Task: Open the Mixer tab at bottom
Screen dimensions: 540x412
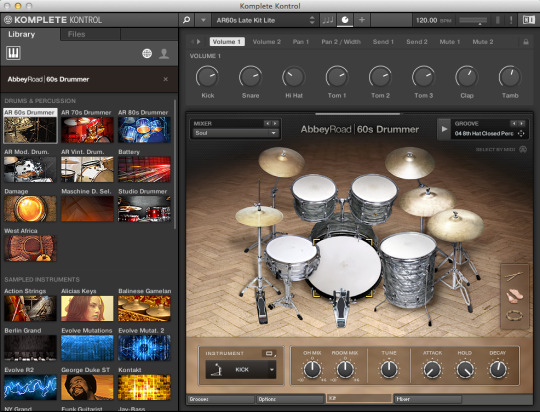Action: 428,399
